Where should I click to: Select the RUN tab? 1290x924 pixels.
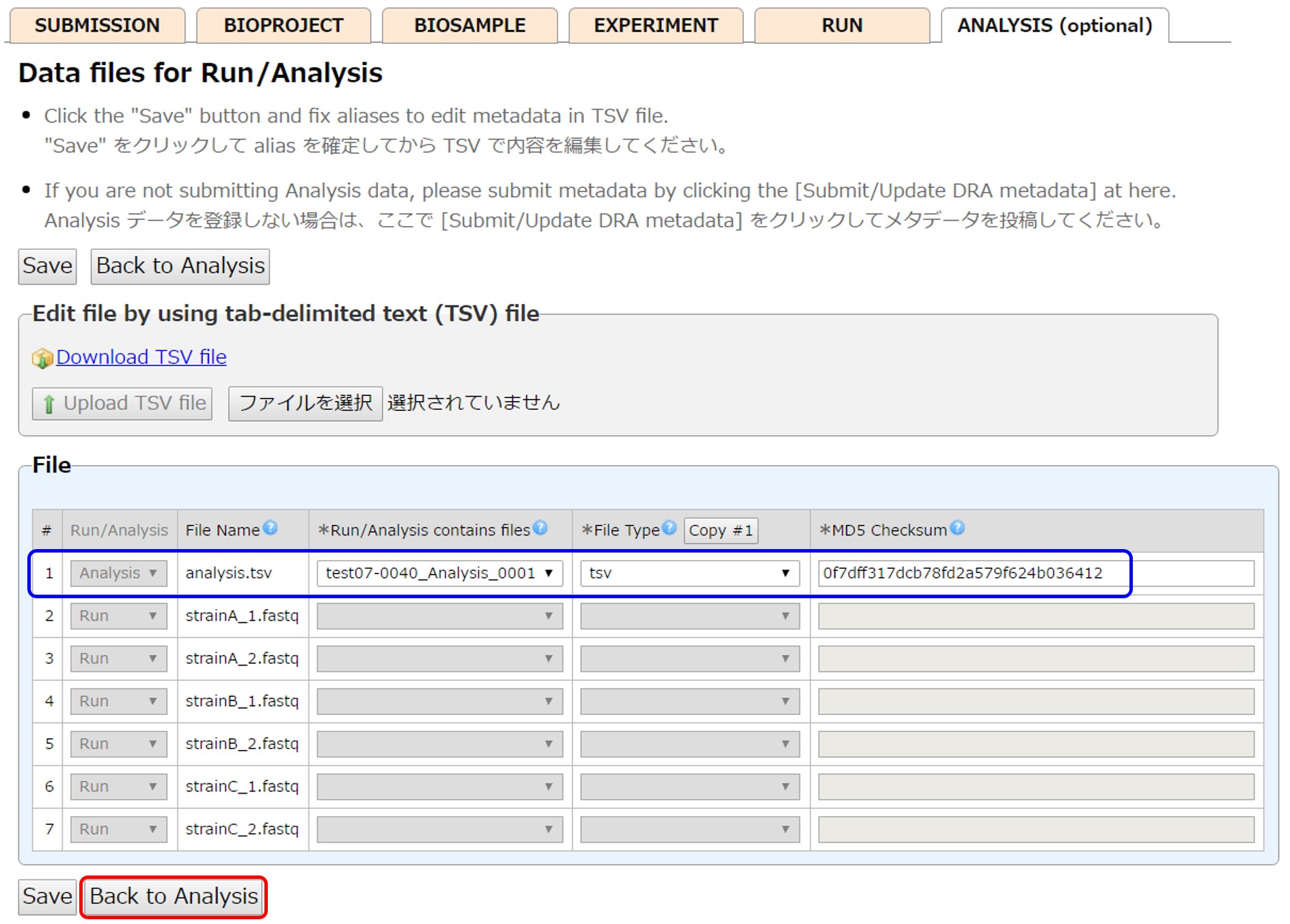point(842,26)
